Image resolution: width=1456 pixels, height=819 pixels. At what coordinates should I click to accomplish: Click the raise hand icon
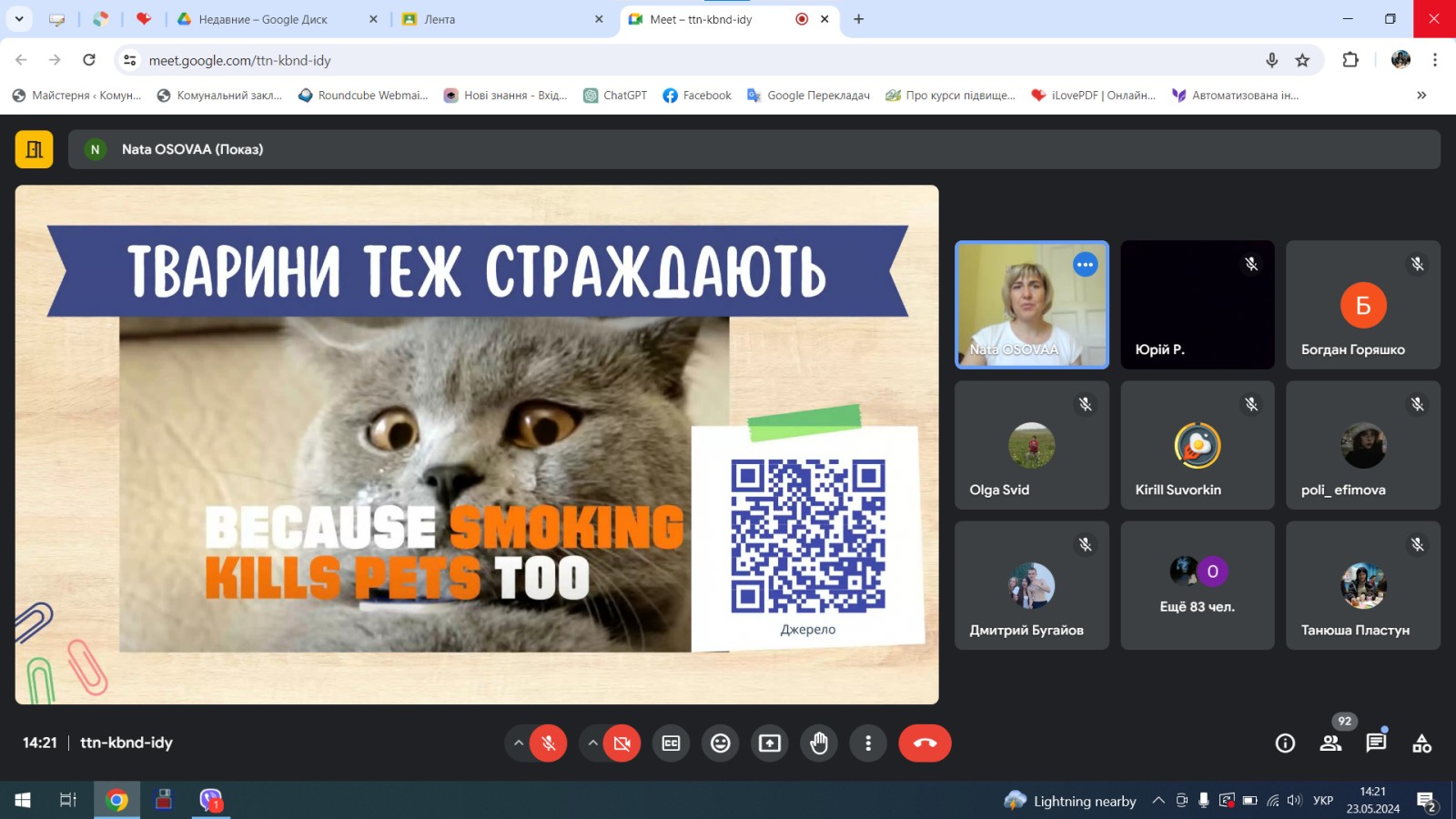click(x=819, y=743)
